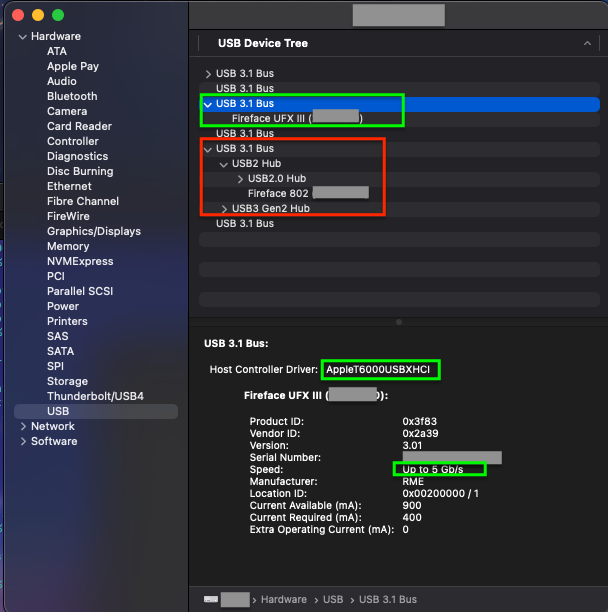
Task: Expand the USB3 Gen2 Hub node
Action: 224,209
